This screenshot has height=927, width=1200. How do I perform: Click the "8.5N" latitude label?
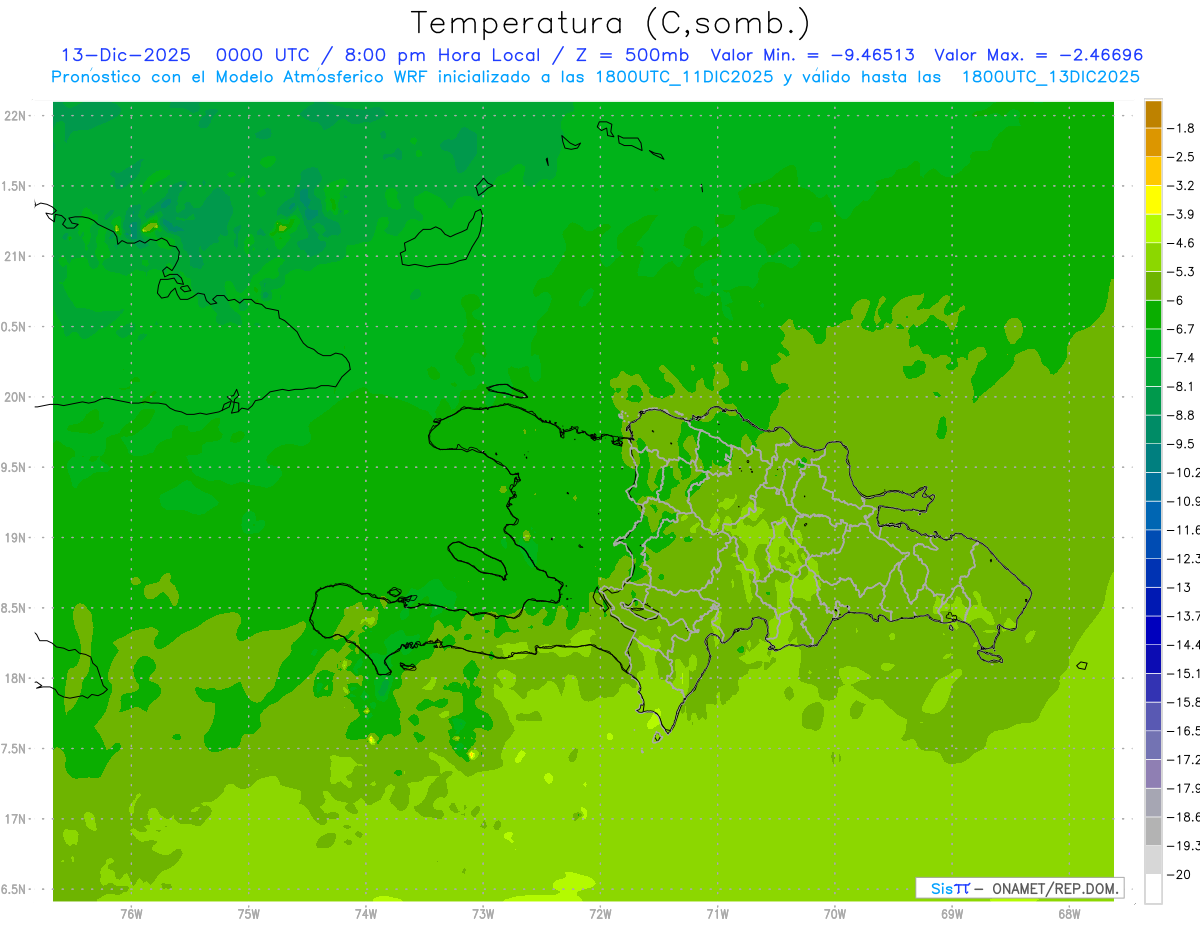(15, 608)
